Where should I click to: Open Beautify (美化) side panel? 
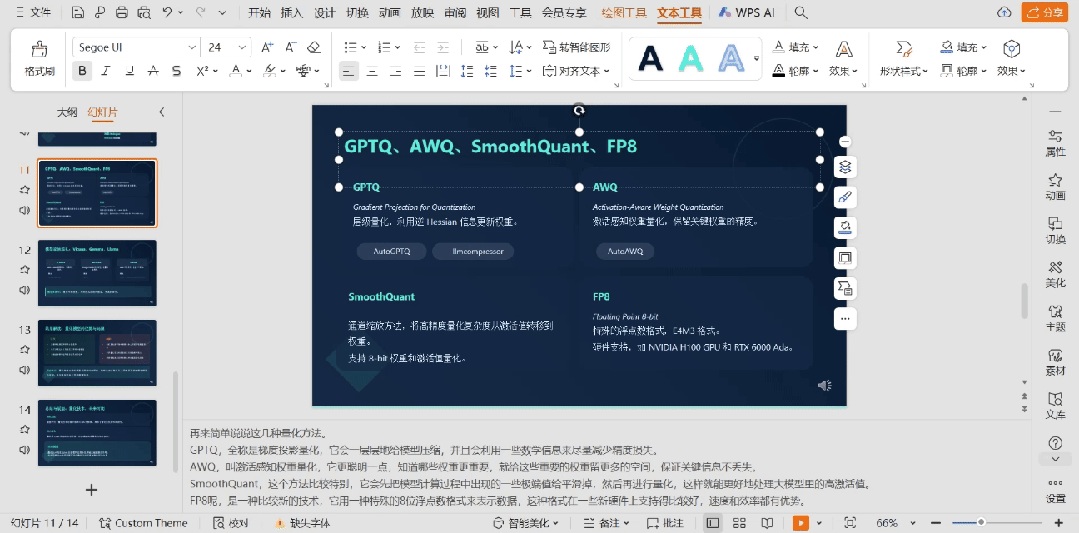pyautogui.click(x=1056, y=274)
